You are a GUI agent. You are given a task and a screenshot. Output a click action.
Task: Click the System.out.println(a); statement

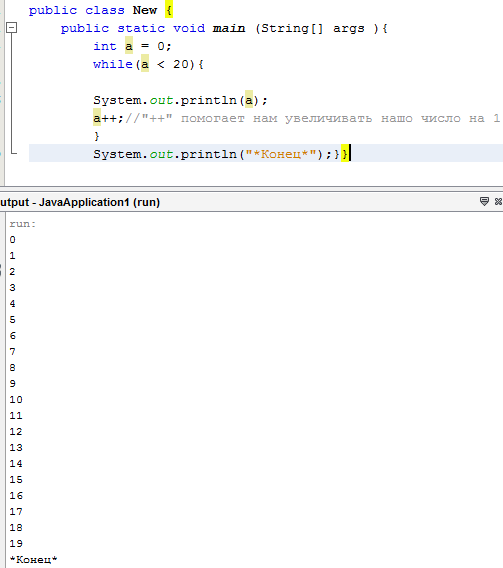180,100
